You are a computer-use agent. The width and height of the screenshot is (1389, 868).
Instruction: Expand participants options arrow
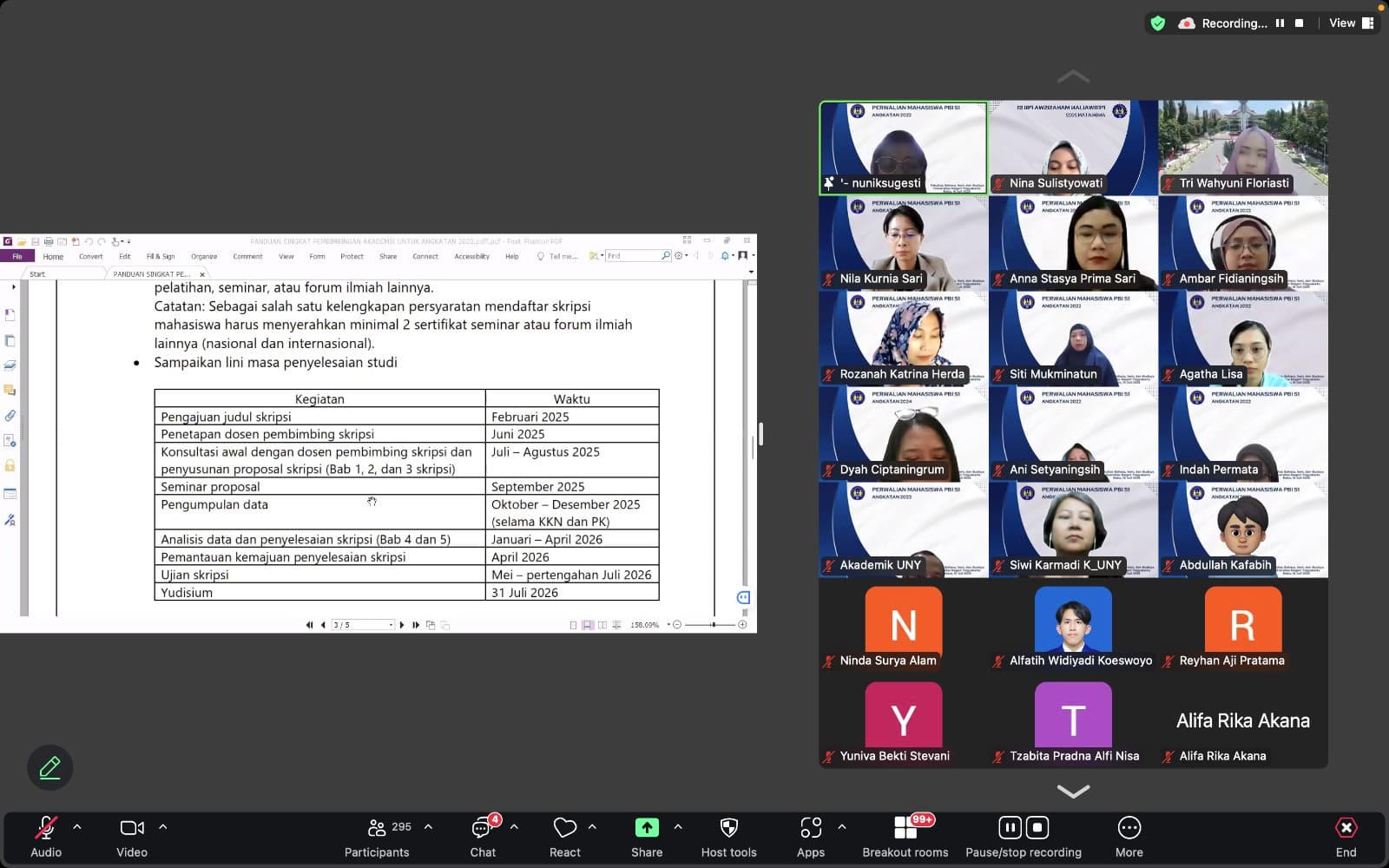click(x=428, y=827)
